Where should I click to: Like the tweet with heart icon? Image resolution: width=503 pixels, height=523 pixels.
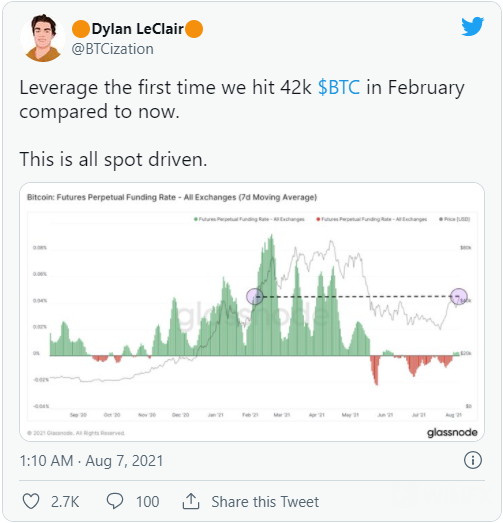pyautogui.click(x=31, y=501)
